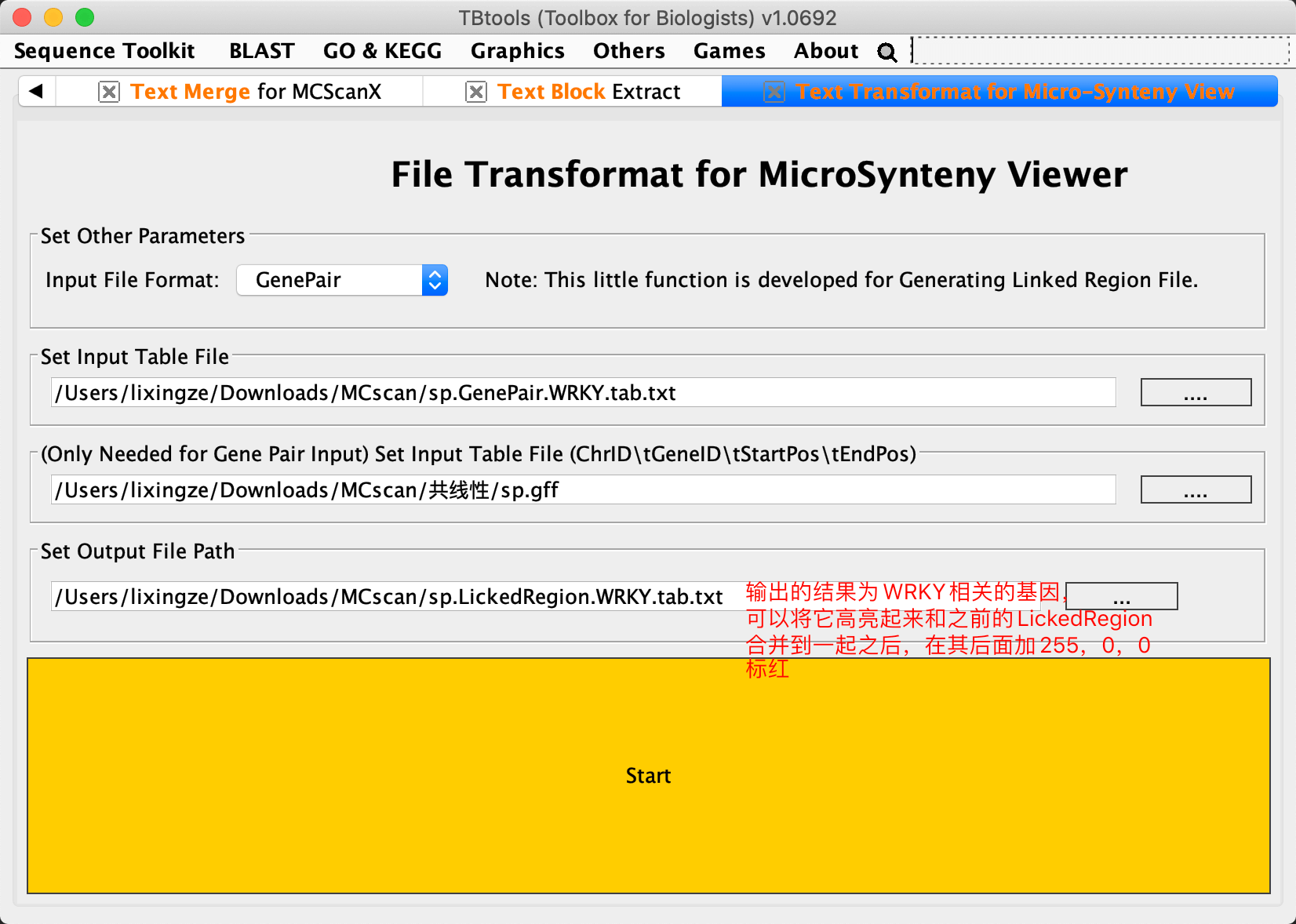Click the macOS green zoom window button
Image resolution: width=1296 pixels, height=924 pixels.
(x=85, y=17)
